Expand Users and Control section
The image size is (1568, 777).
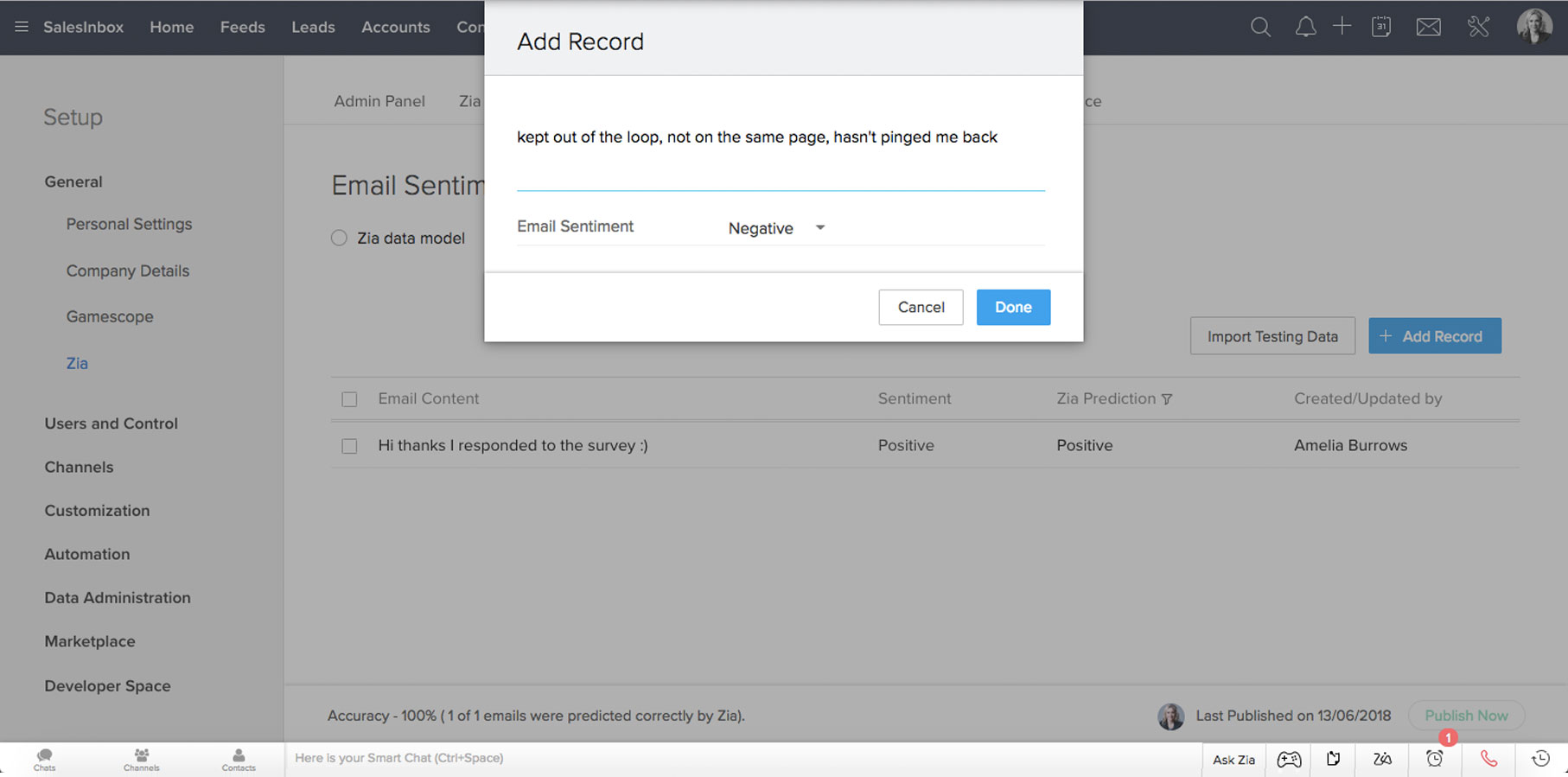(x=112, y=424)
